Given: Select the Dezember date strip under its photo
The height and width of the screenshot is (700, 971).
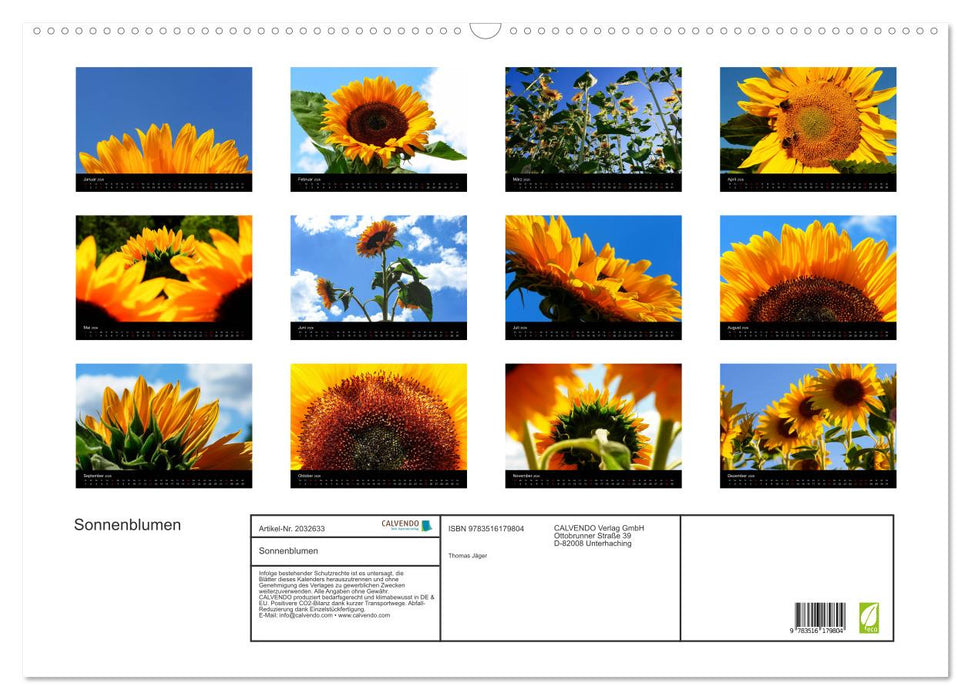Looking at the screenshot, I should tap(806, 478).
